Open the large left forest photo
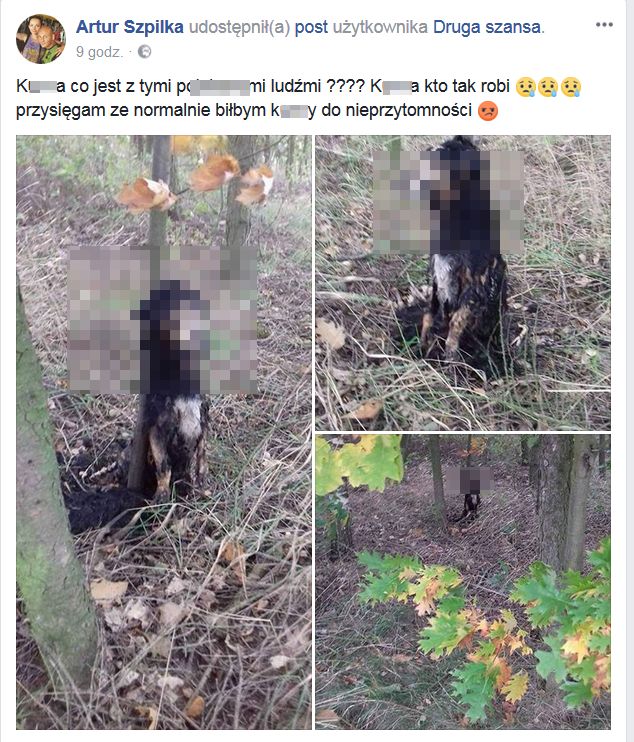The width and height of the screenshot is (634, 742). coord(164,432)
